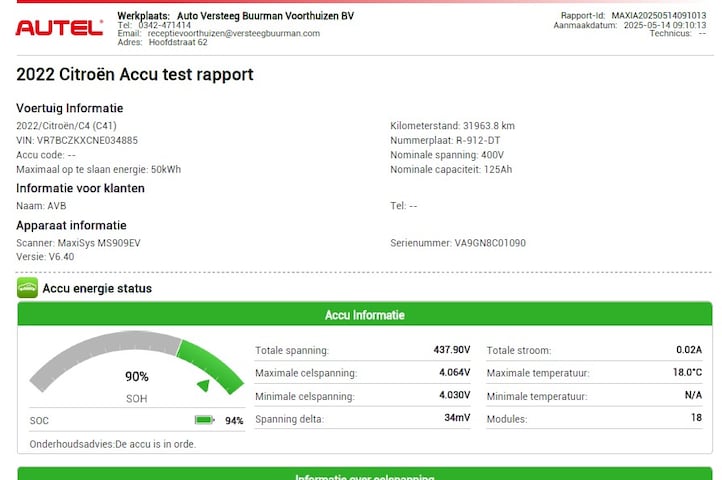Click the vehicle line 2022/Citroën/C4 (C41)

pos(66,126)
